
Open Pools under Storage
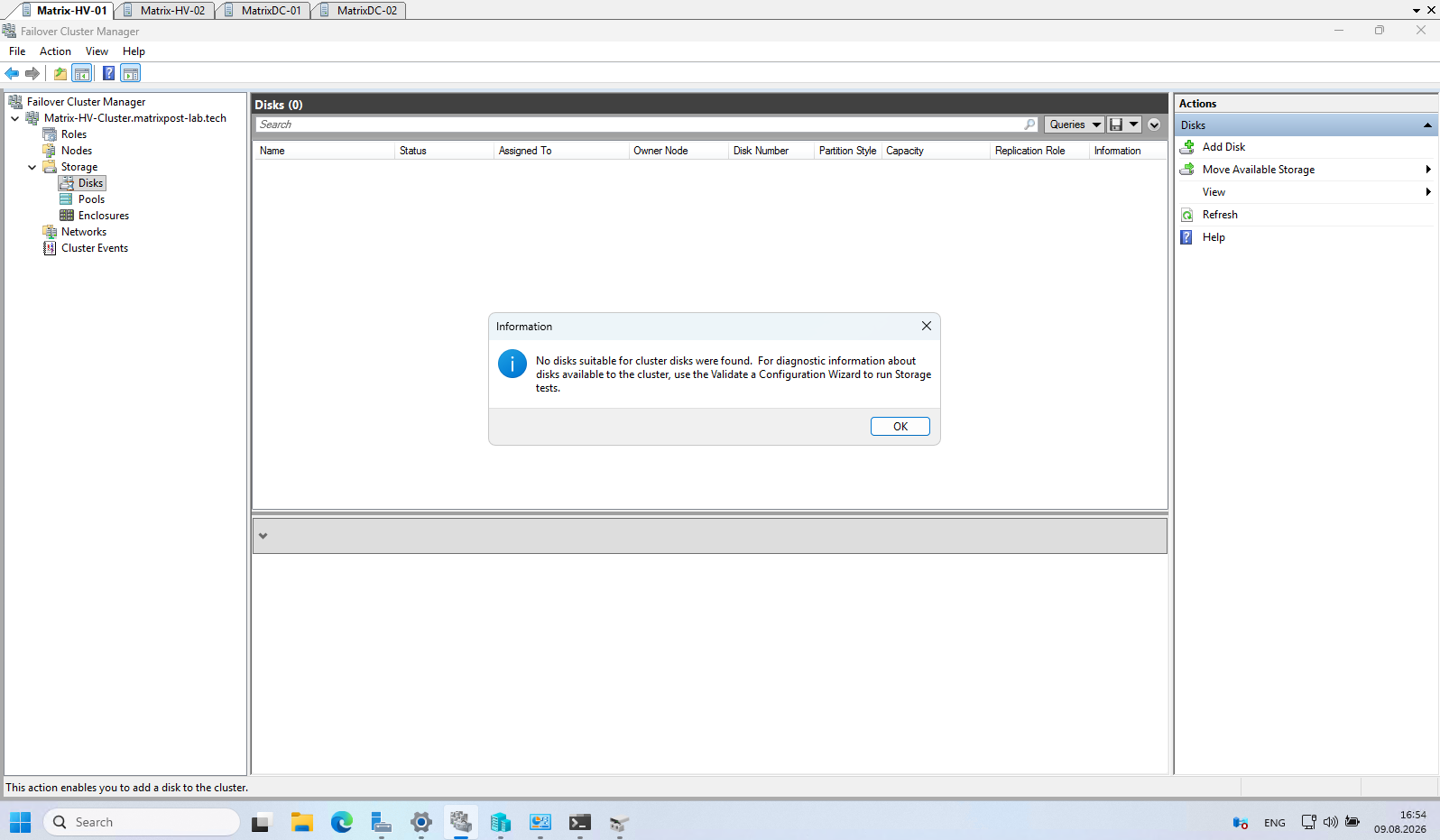click(x=91, y=199)
